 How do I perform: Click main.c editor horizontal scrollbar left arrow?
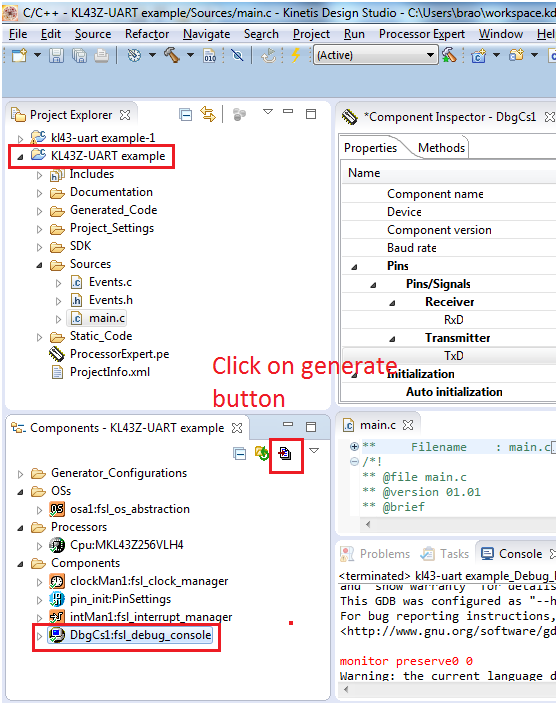[368, 524]
